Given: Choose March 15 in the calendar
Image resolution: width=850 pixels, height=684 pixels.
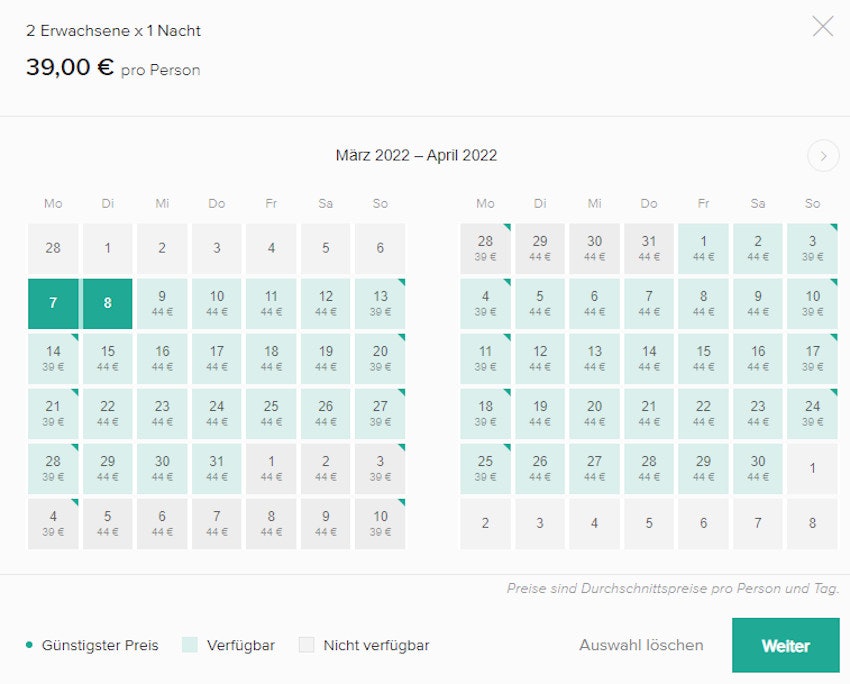Looking at the screenshot, I should click(108, 359).
